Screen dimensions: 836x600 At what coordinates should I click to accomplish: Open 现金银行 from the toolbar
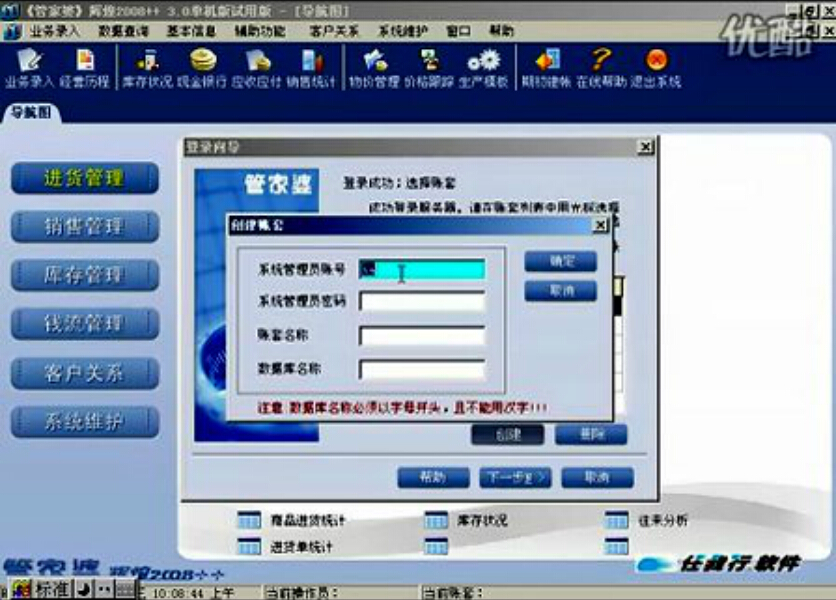(202, 68)
